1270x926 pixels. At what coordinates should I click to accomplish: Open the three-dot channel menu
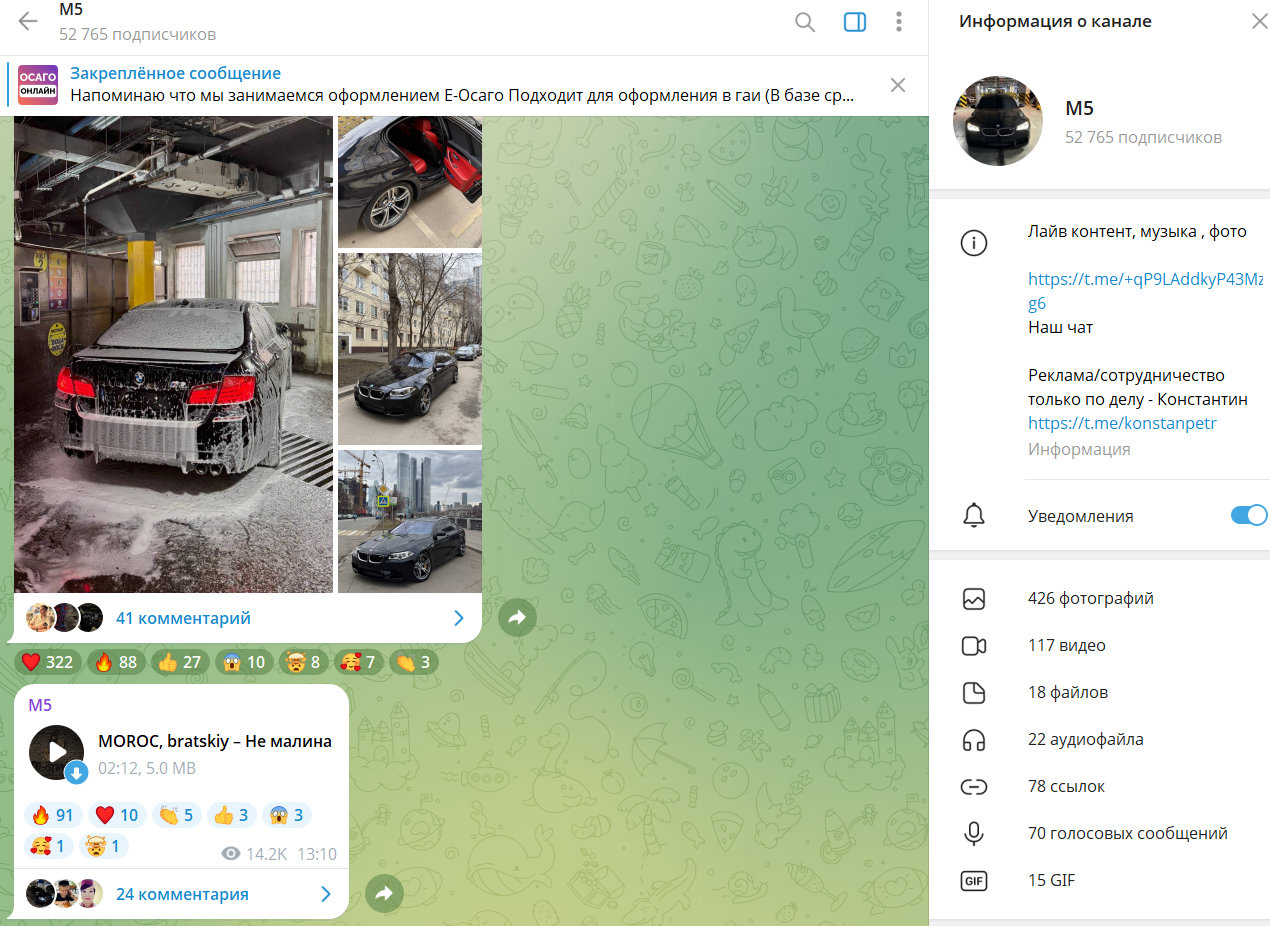click(899, 22)
